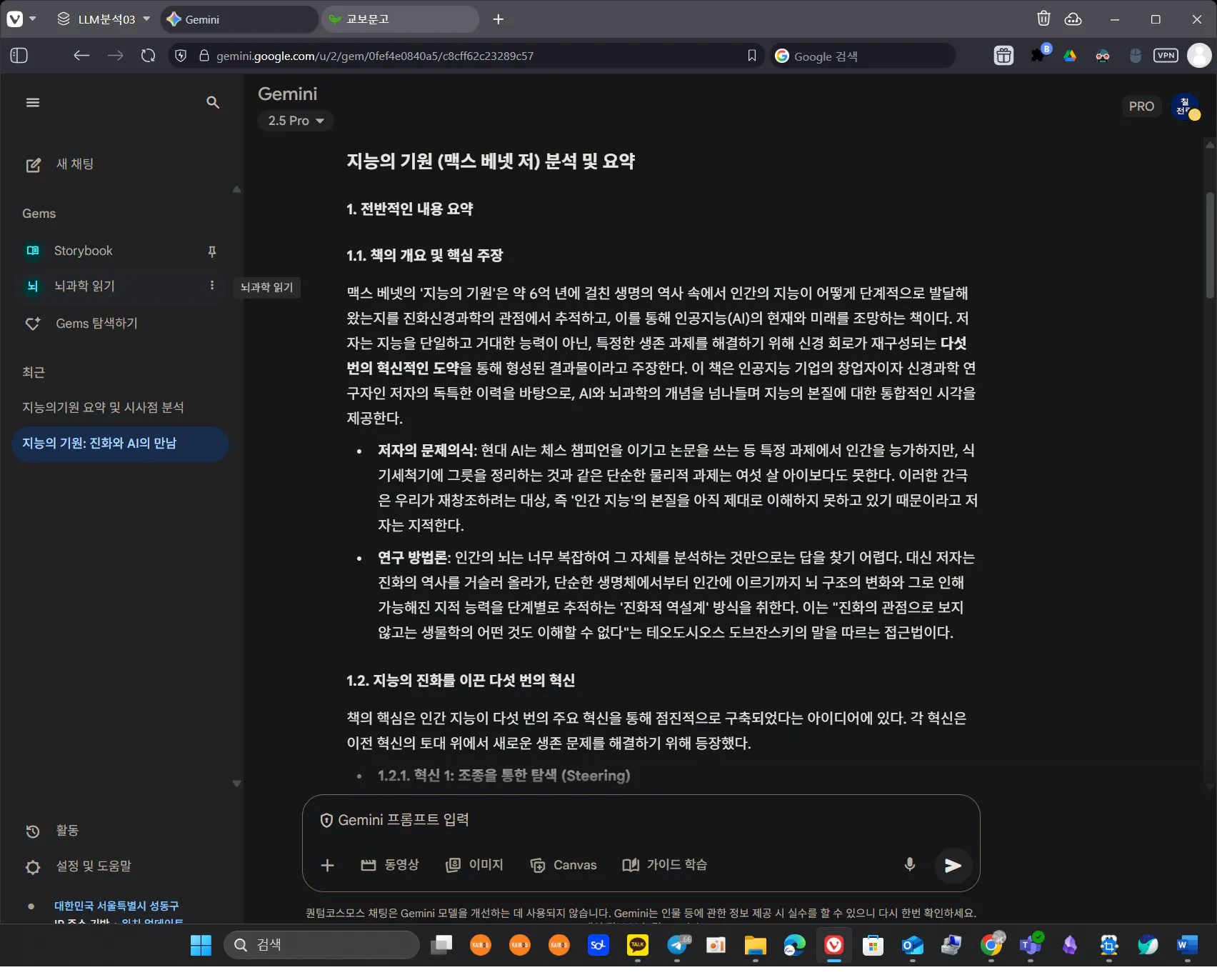The height and width of the screenshot is (980, 1217).
Task: Enable the Canvas tool
Action: [564, 866]
